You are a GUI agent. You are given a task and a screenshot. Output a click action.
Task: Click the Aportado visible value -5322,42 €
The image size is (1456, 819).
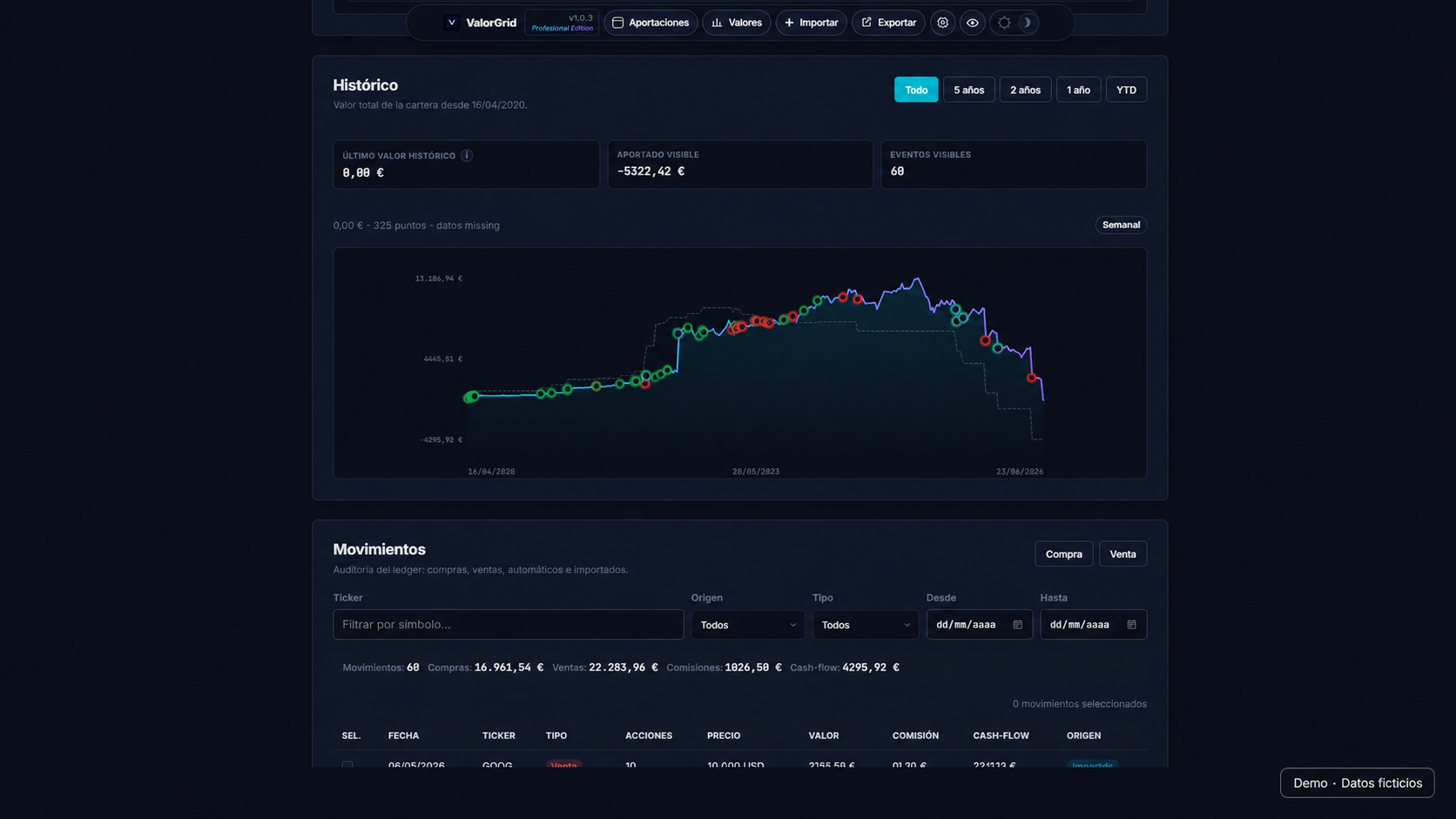pos(650,171)
